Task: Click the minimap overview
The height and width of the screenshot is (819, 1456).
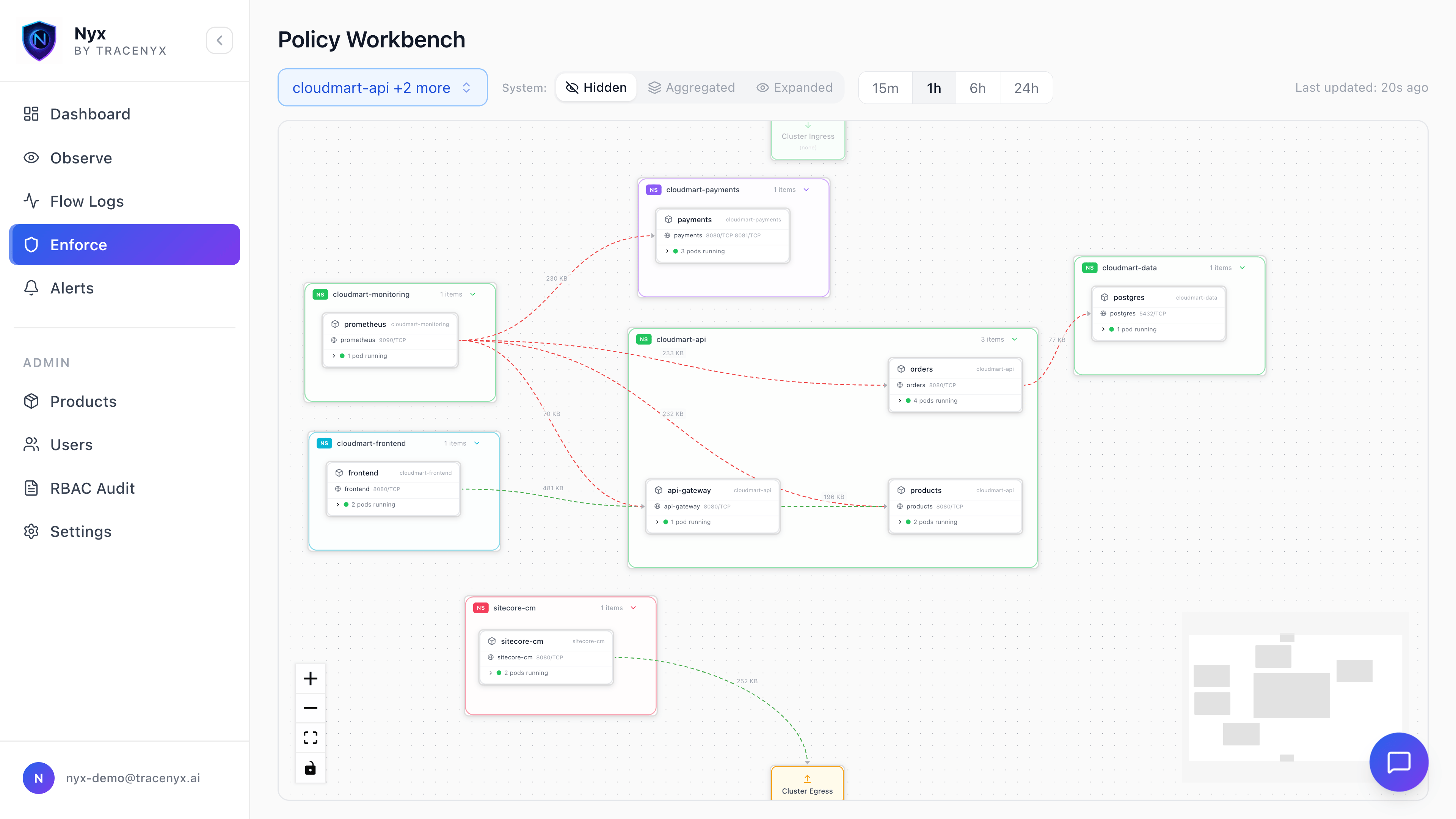Action: click(1296, 698)
